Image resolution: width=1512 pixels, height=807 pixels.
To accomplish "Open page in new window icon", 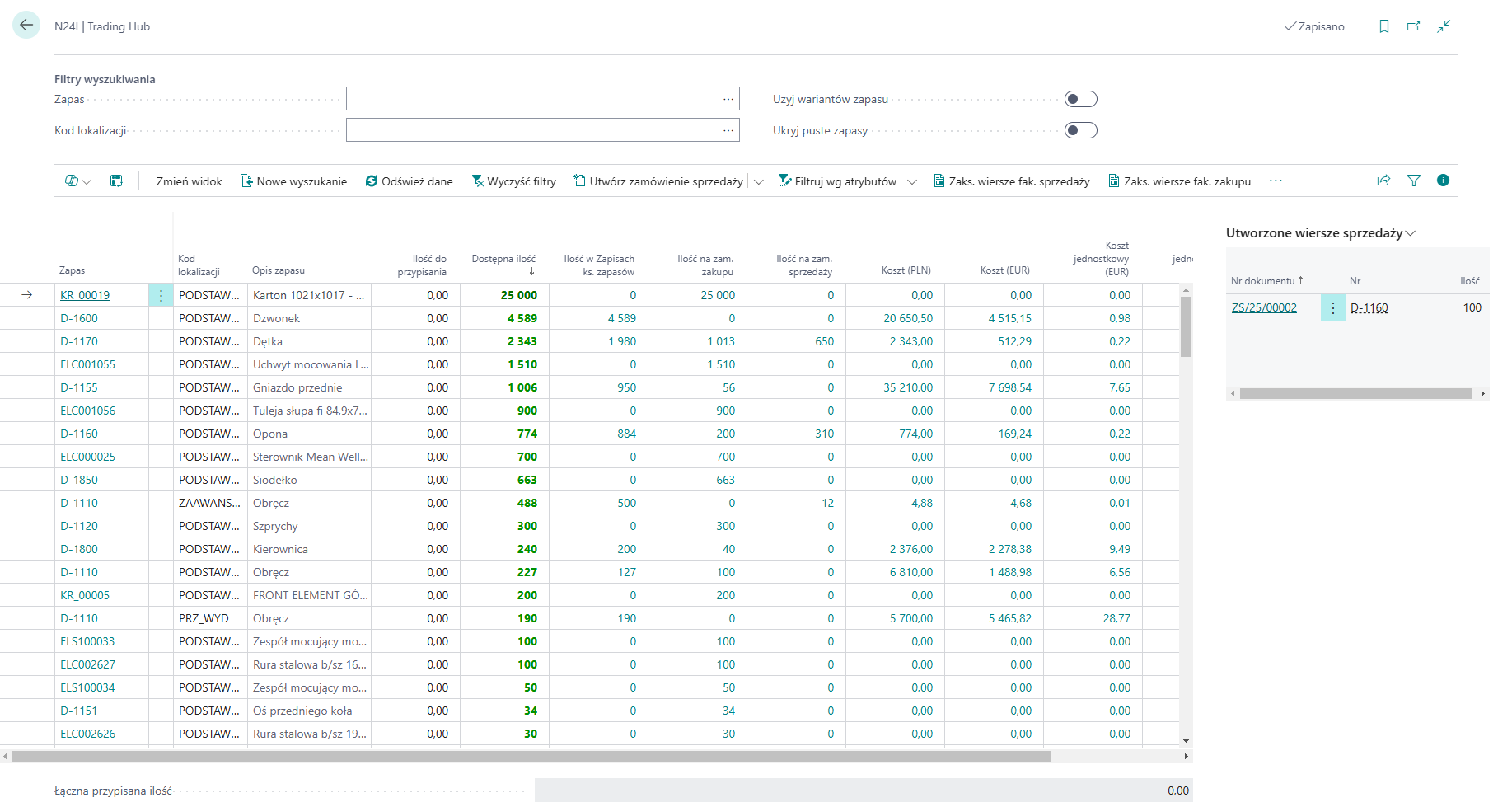I will 1414,26.
